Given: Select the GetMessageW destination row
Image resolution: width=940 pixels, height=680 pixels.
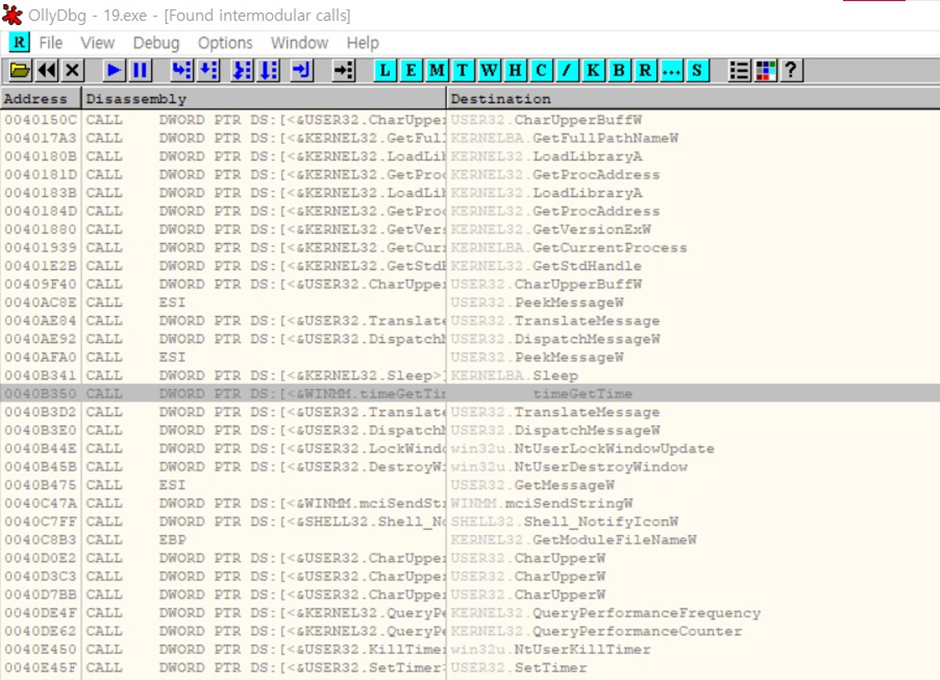Looking at the screenshot, I should pyautogui.click(x=470, y=485).
